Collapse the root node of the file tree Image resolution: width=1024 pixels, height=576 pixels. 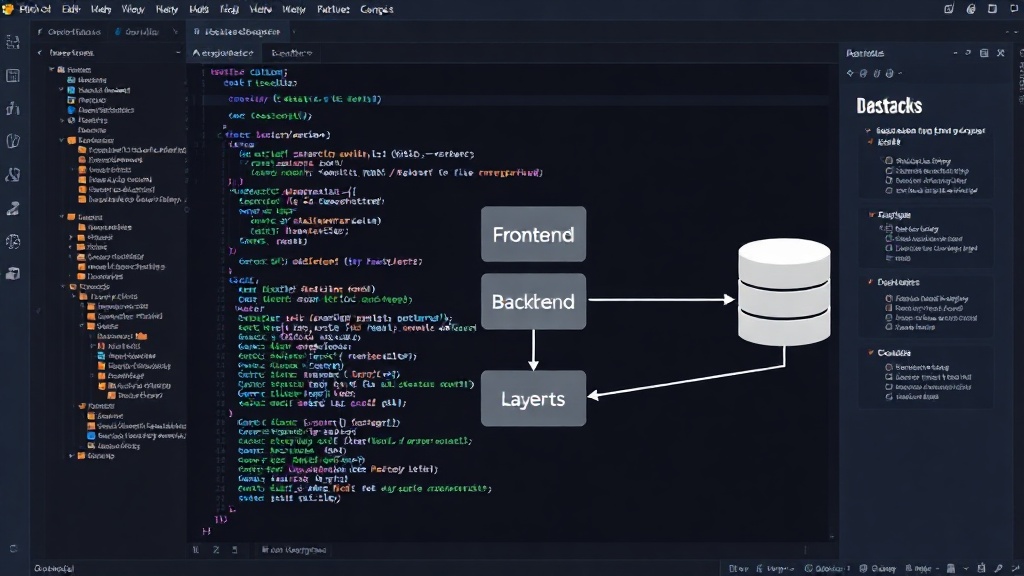pyautogui.click(x=52, y=70)
